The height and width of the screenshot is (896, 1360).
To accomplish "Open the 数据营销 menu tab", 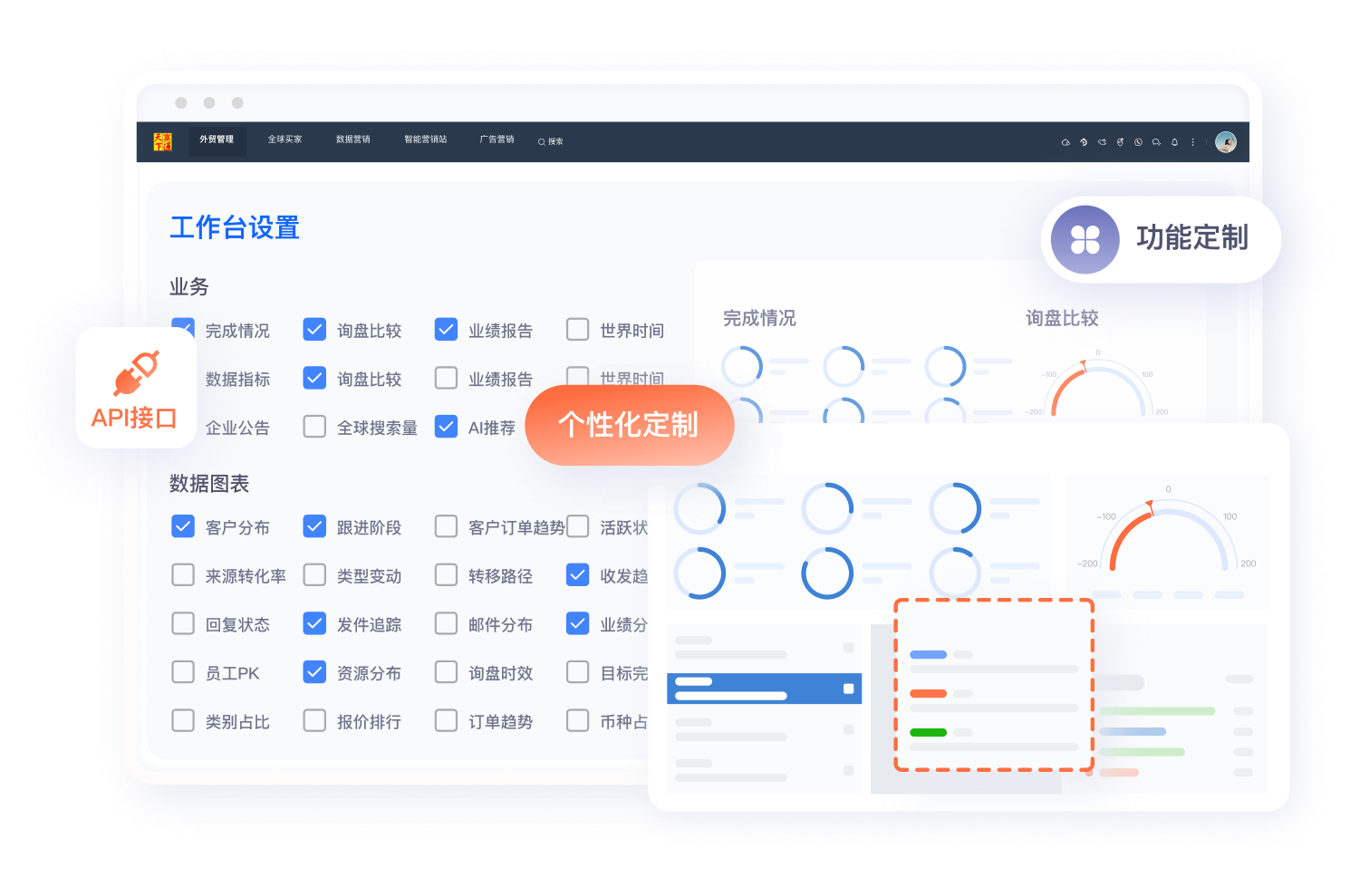I will (x=352, y=140).
